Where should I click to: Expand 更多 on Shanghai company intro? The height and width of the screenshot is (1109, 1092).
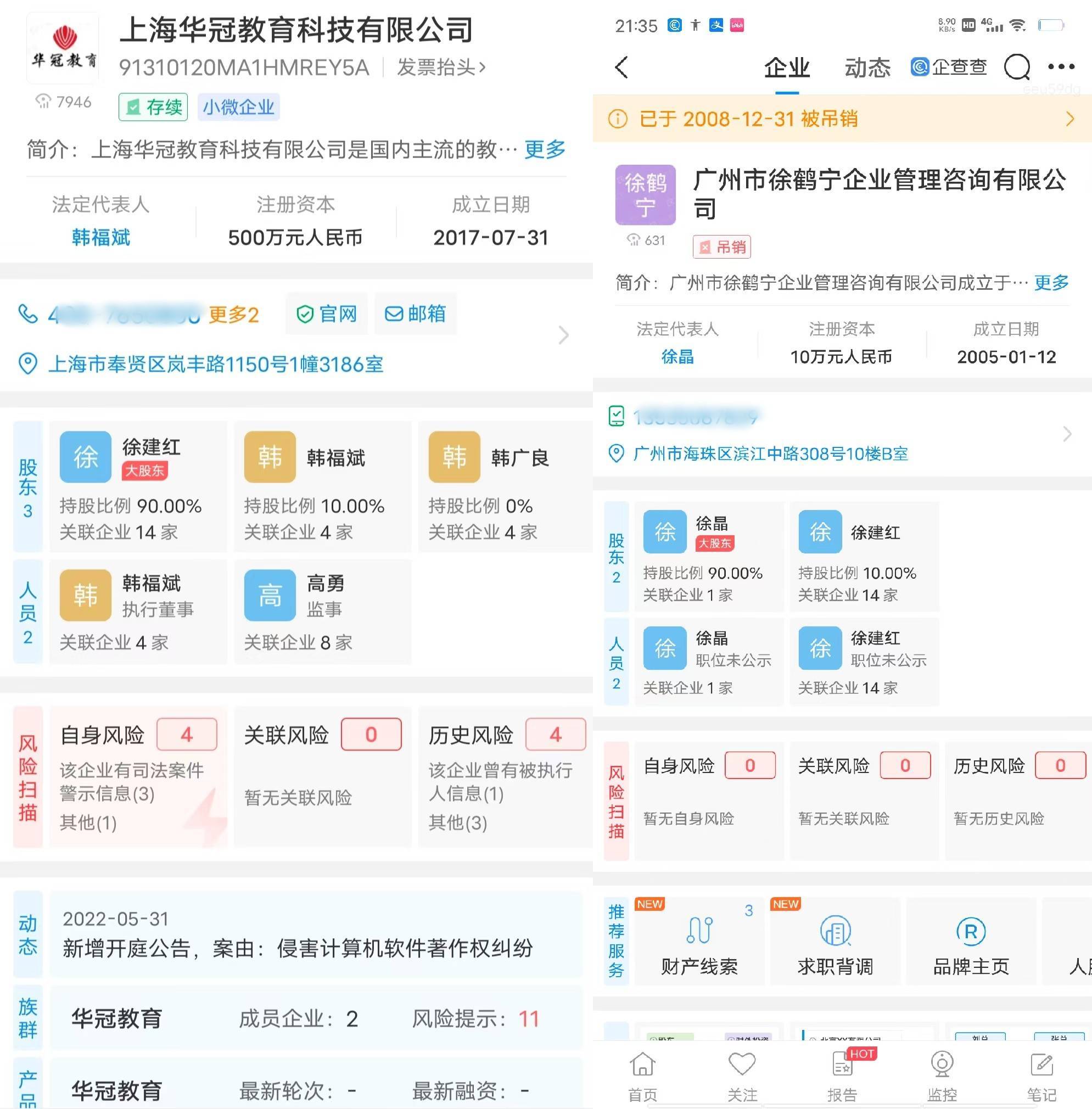544,149
